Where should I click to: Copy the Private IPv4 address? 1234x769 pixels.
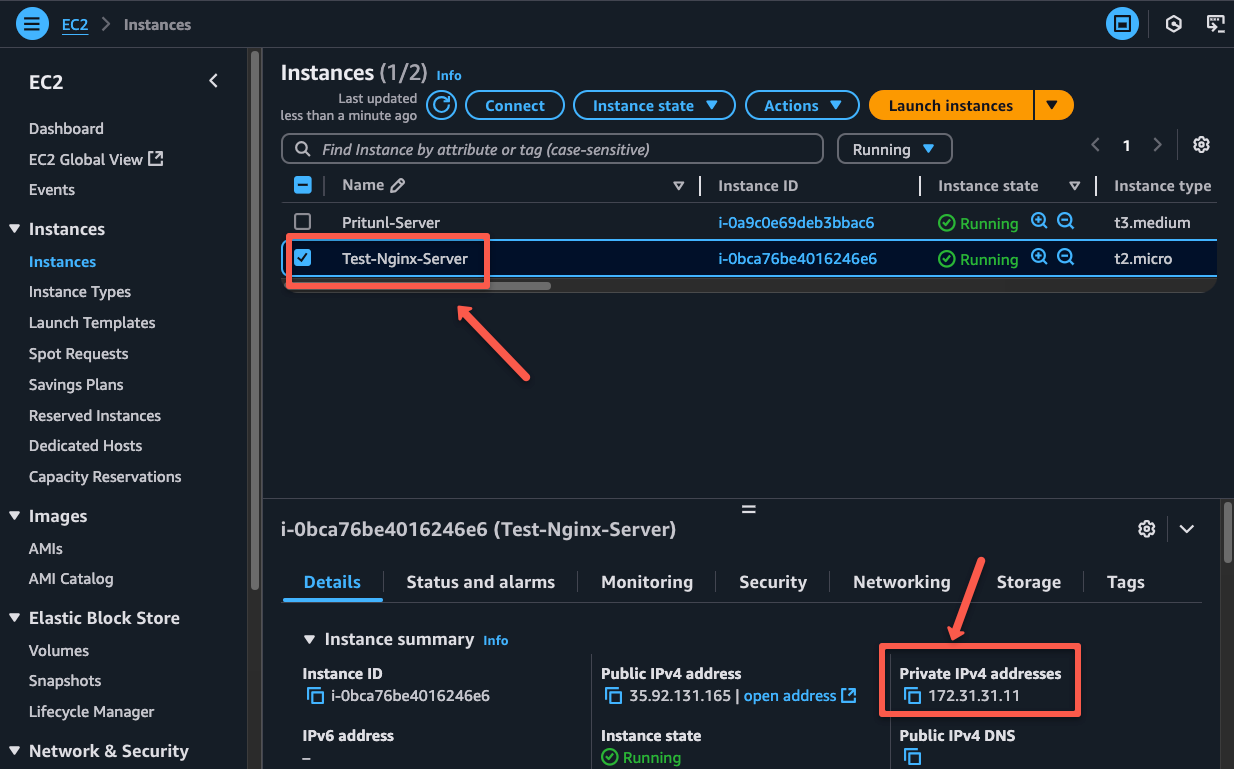point(912,696)
